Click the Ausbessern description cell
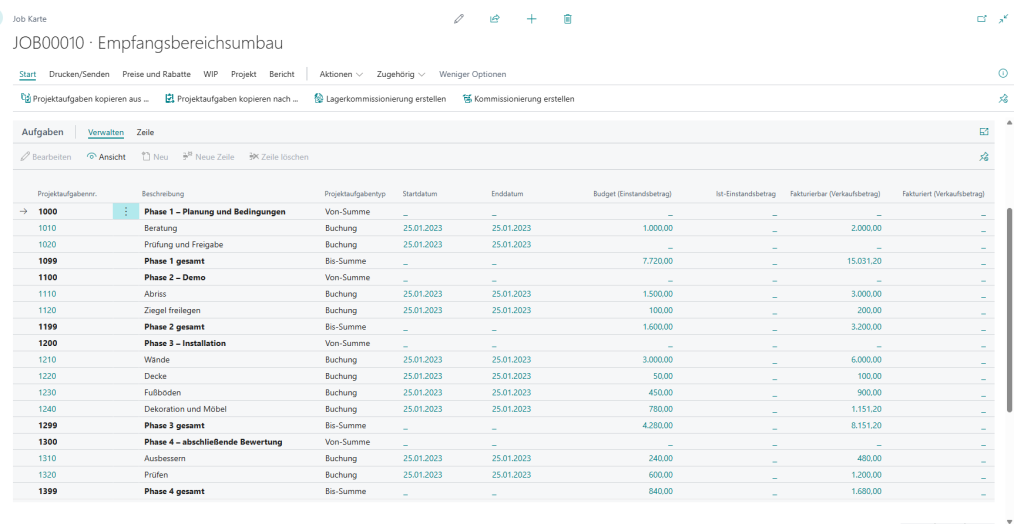 point(165,459)
